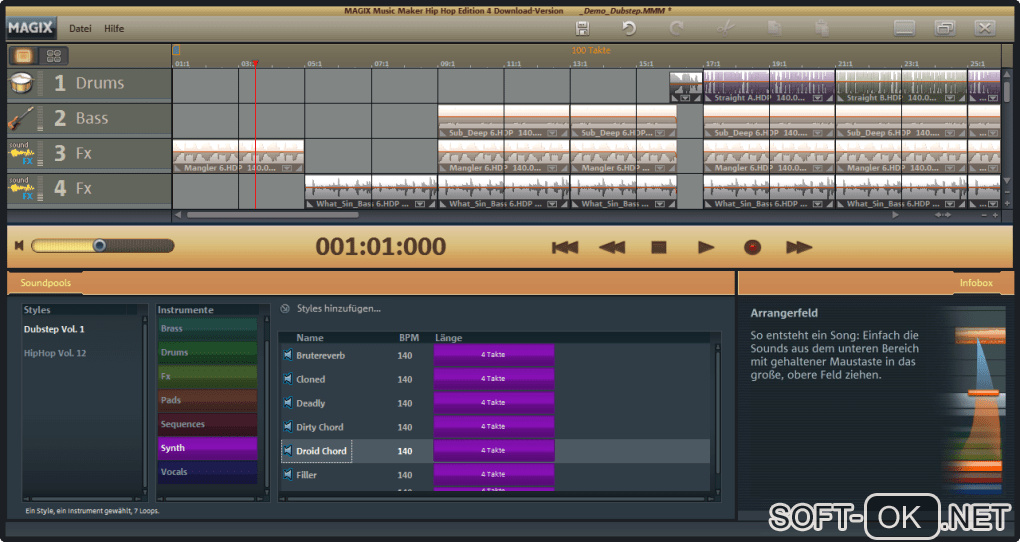Toggle preview of the Deadly loop
Viewport: 1020px width, 542px height.
click(288, 403)
